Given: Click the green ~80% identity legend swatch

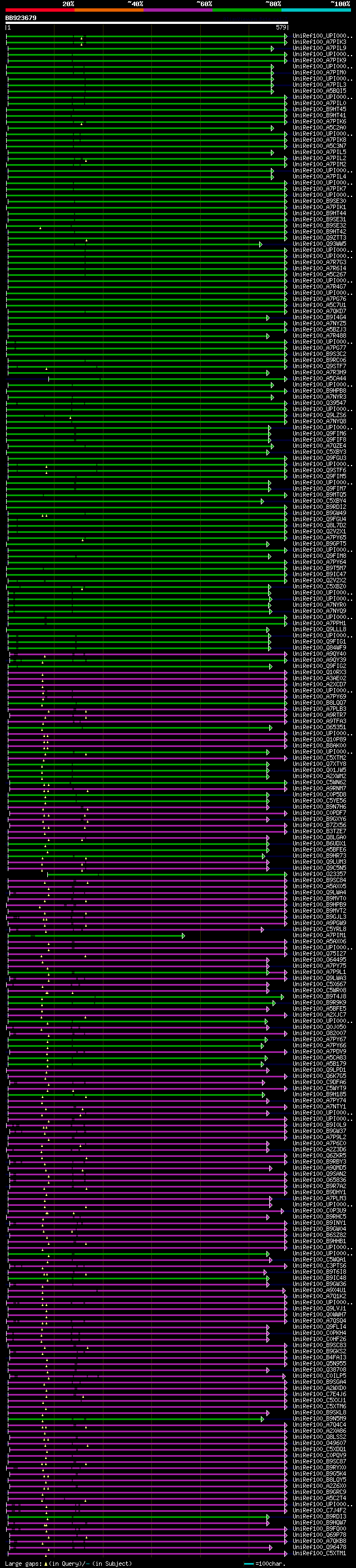Looking at the screenshot, I should tap(247, 10).
